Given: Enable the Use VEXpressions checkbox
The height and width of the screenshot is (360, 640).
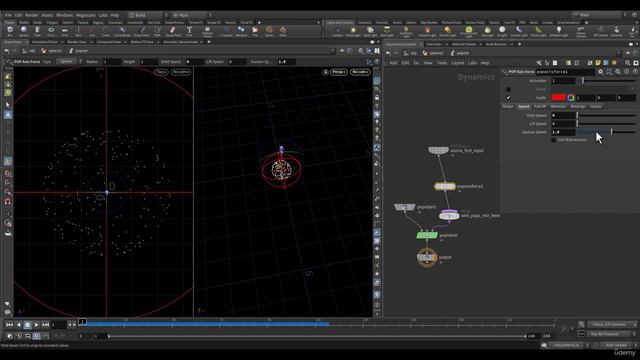Looking at the screenshot, I should pyautogui.click(x=554, y=140).
